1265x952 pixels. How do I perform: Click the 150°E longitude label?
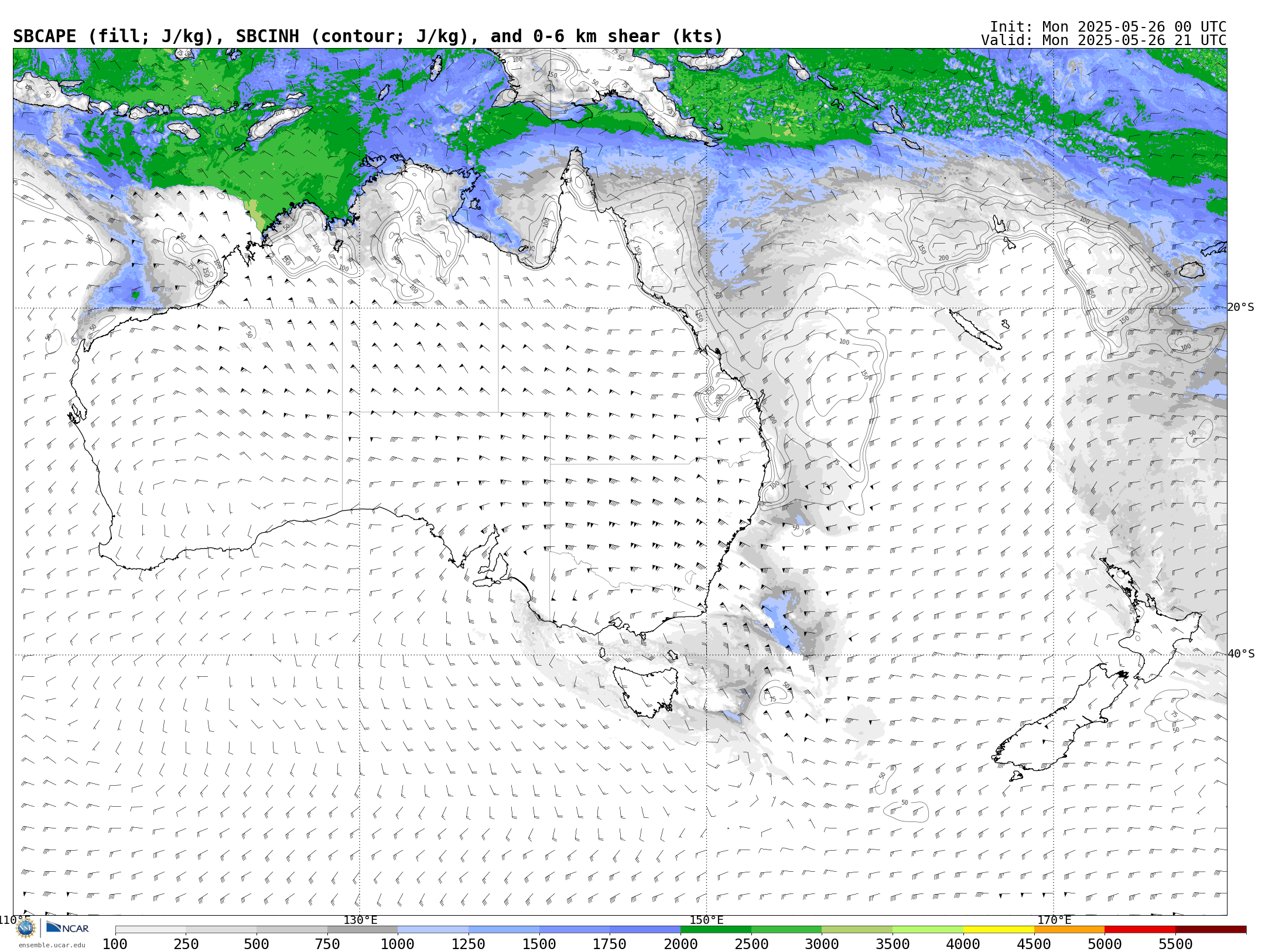[x=707, y=920]
